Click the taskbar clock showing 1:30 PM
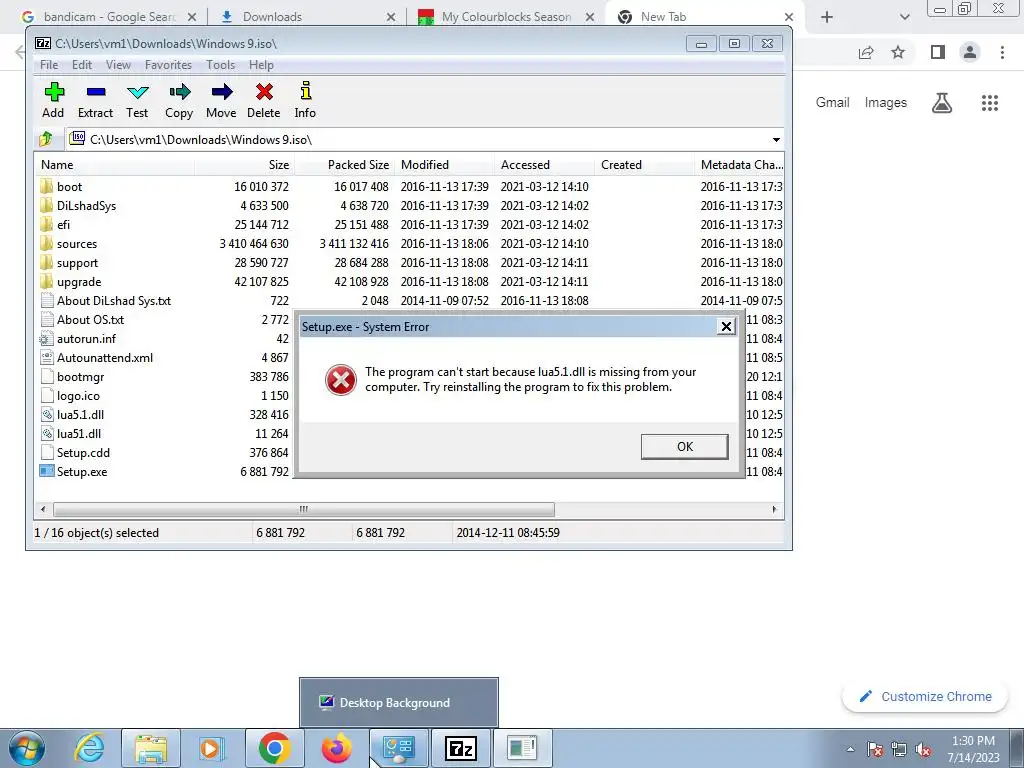The width and height of the screenshot is (1024, 768). (x=973, y=749)
